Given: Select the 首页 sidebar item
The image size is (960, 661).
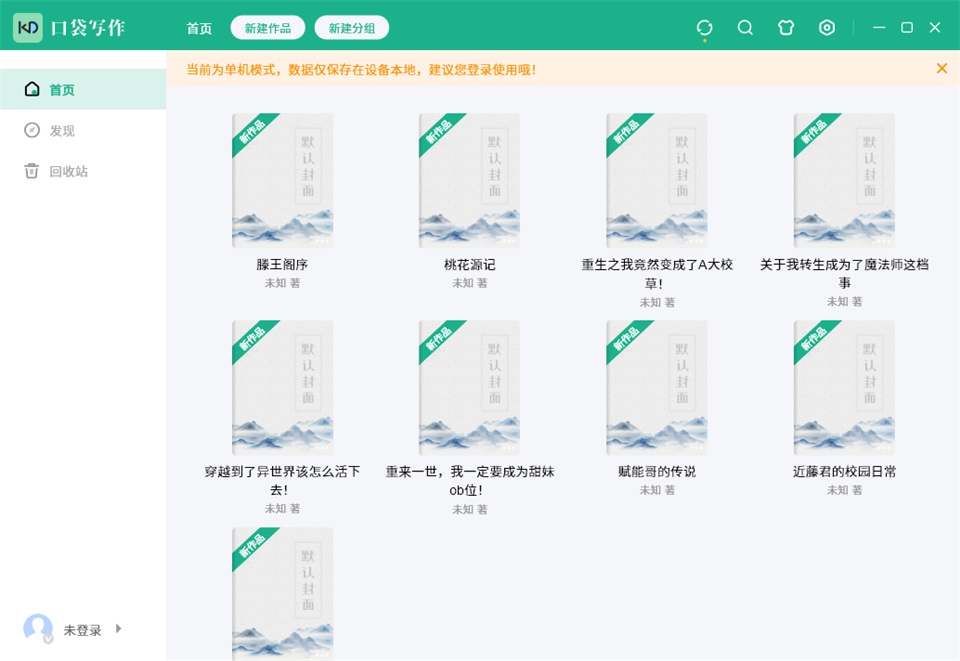Looking at the screenshot, I should click(83, 89).
